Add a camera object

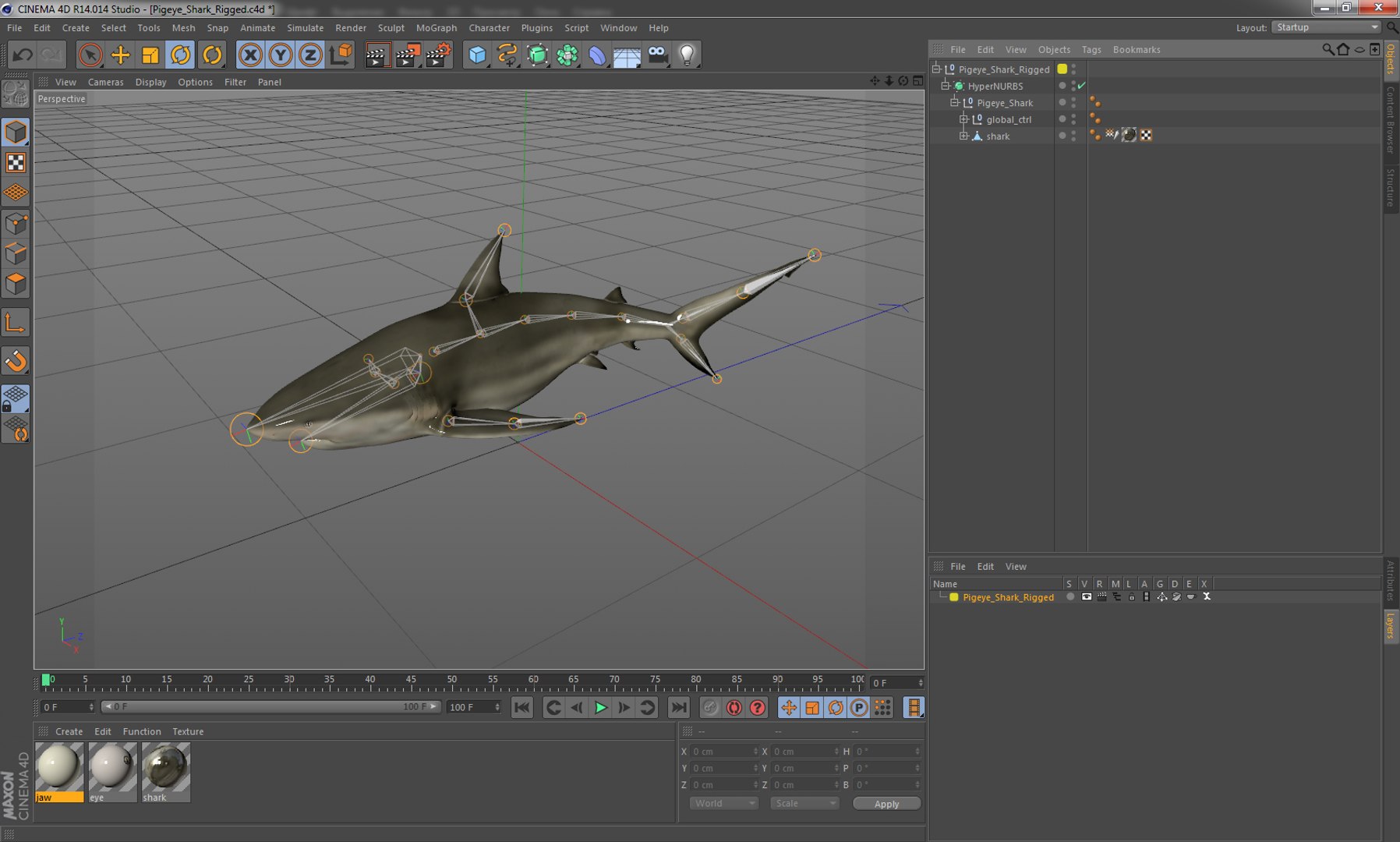[x=657, y=55]
